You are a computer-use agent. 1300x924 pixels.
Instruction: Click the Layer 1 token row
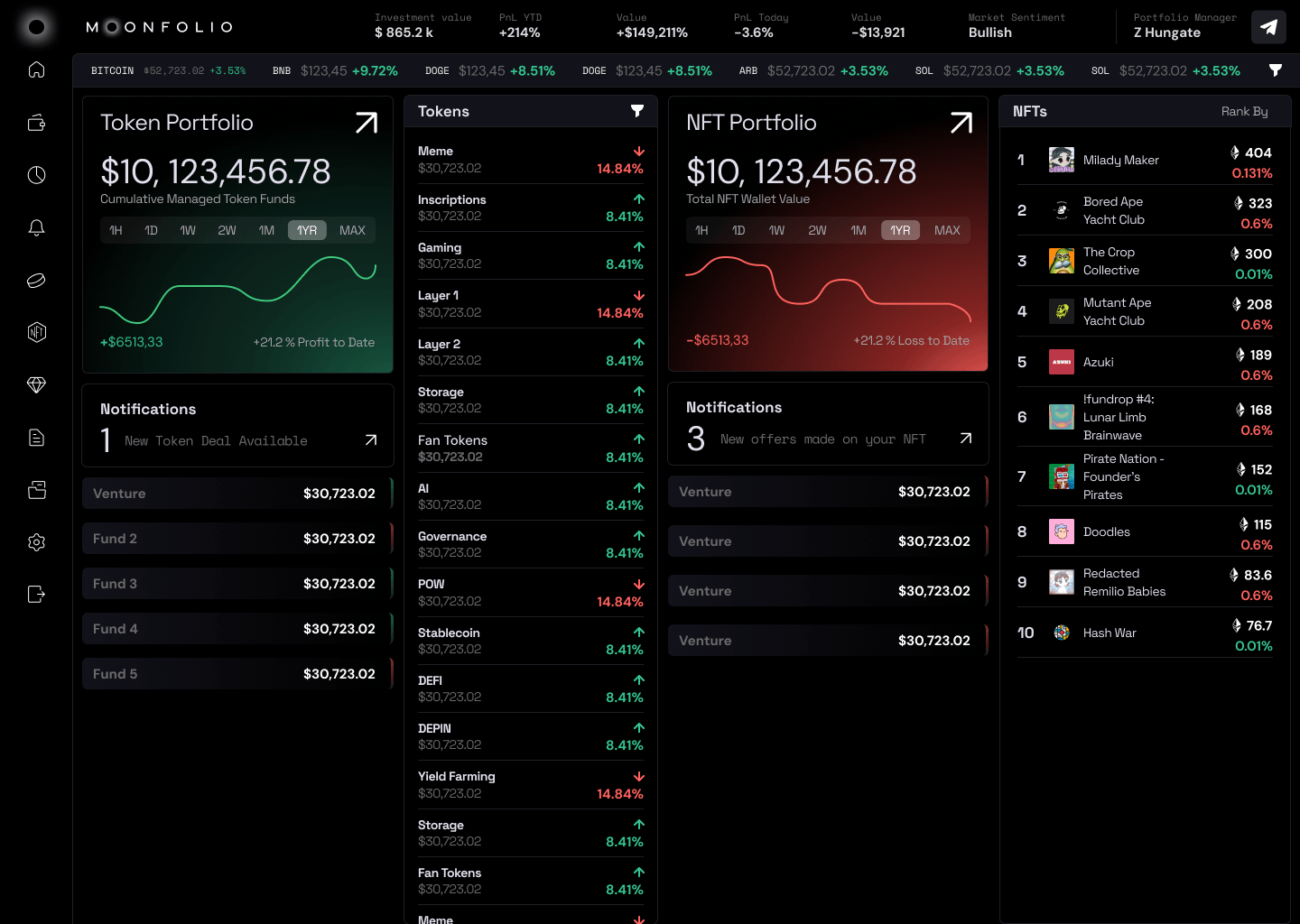pos(531,304)
